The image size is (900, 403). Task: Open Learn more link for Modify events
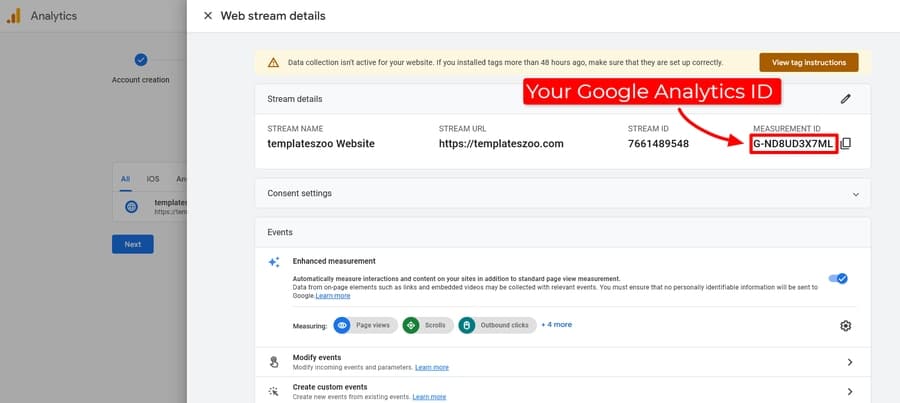pos(432,367)
